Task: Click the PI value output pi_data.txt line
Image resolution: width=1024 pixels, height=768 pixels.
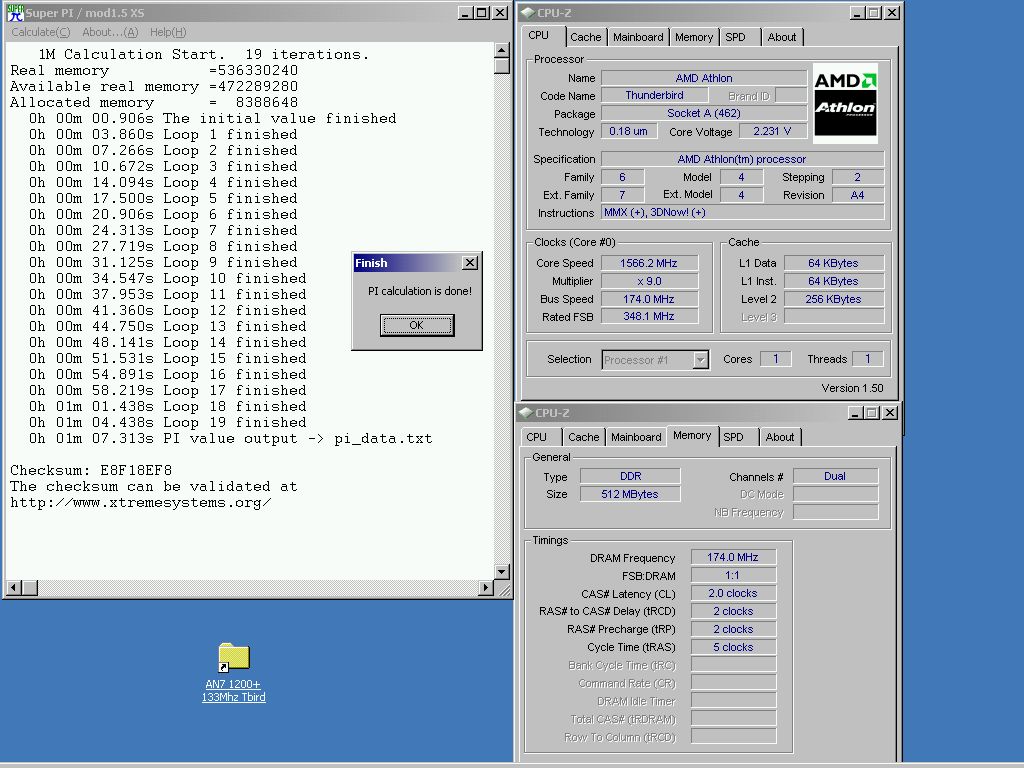Action: [x=230, y=439]
